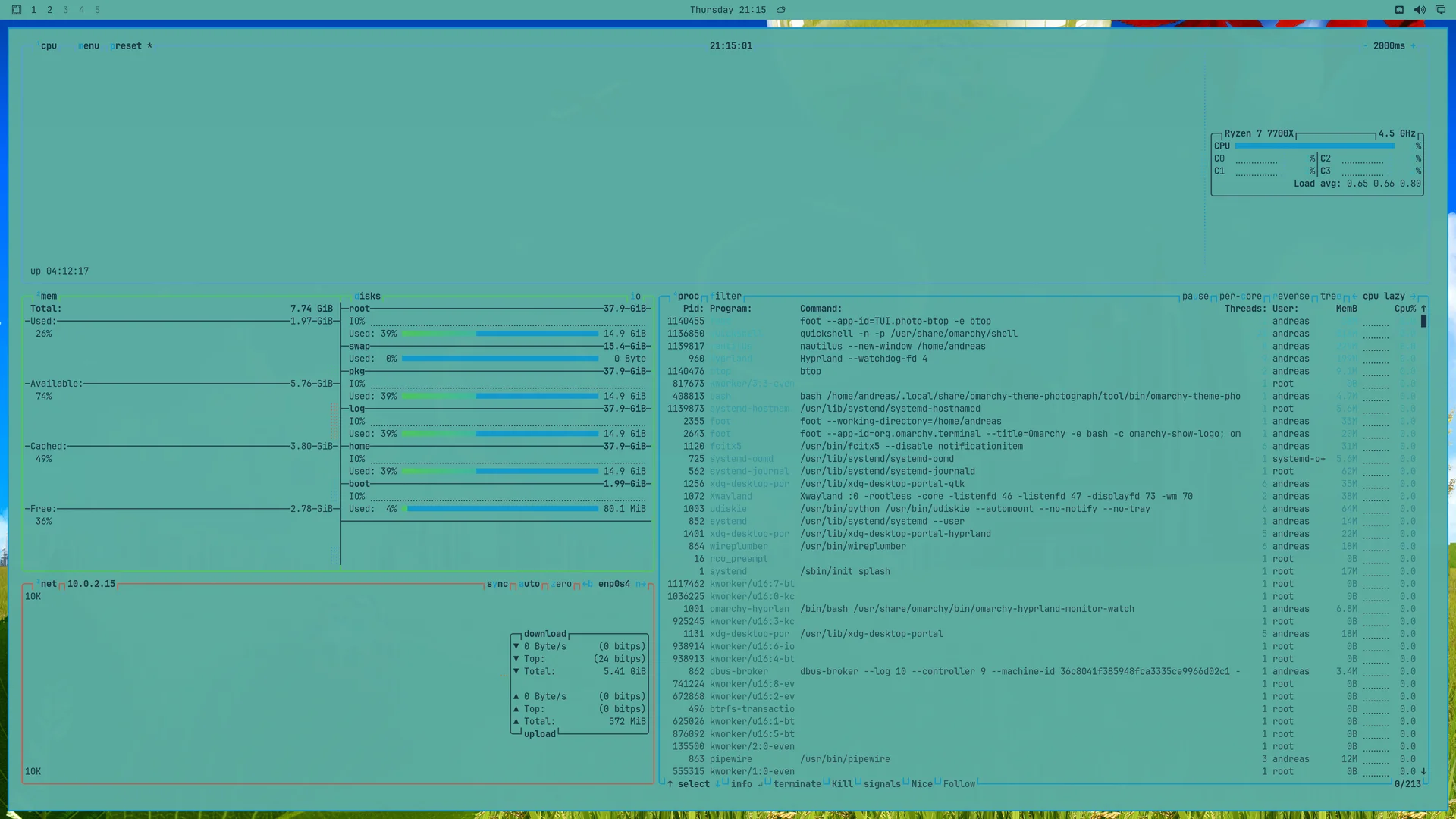Image resolution: width=1456 pixels, height=819 pixels.
Task: Switch to workspace 2
Action: coord(49,10)
